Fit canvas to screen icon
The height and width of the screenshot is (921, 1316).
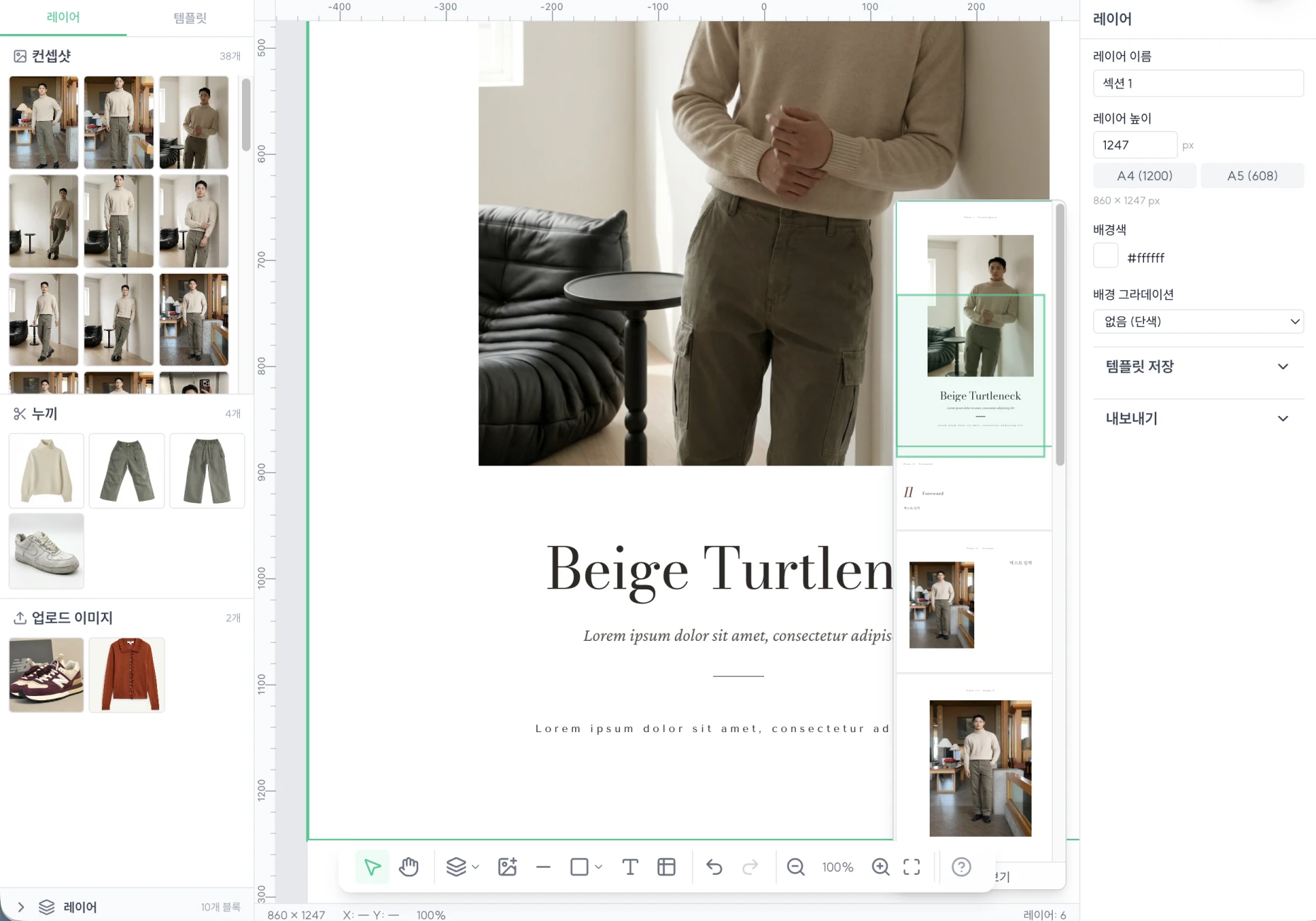coord(912,867)
